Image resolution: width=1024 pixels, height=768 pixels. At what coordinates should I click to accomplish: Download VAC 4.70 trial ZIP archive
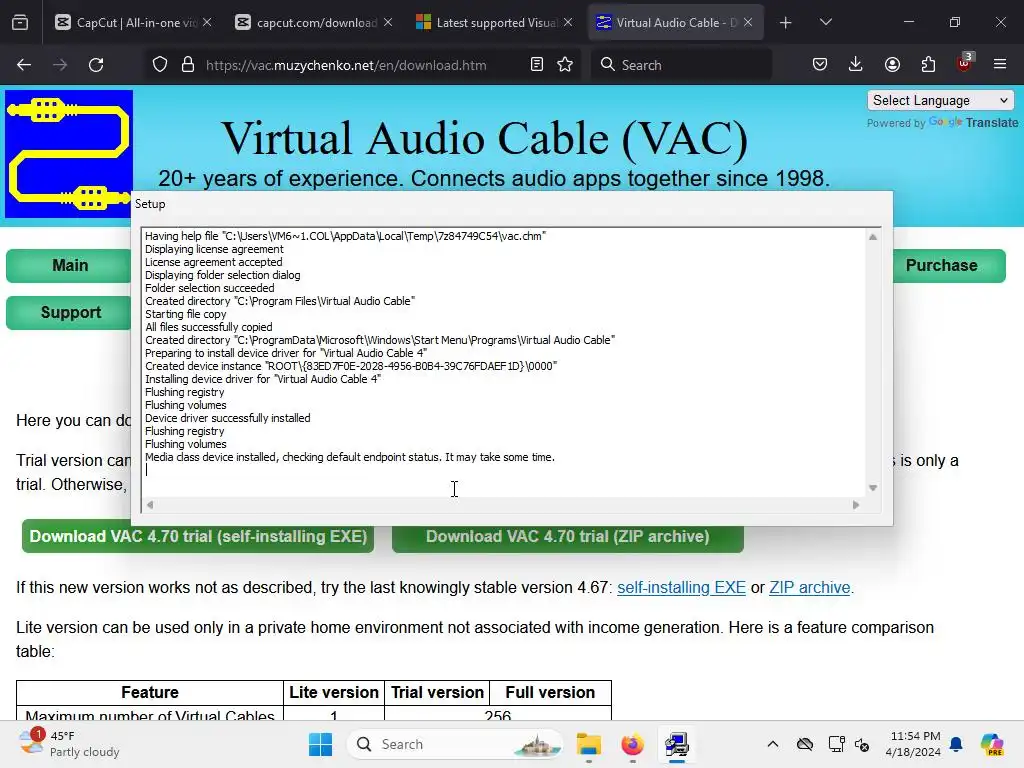tap(568, 536)
